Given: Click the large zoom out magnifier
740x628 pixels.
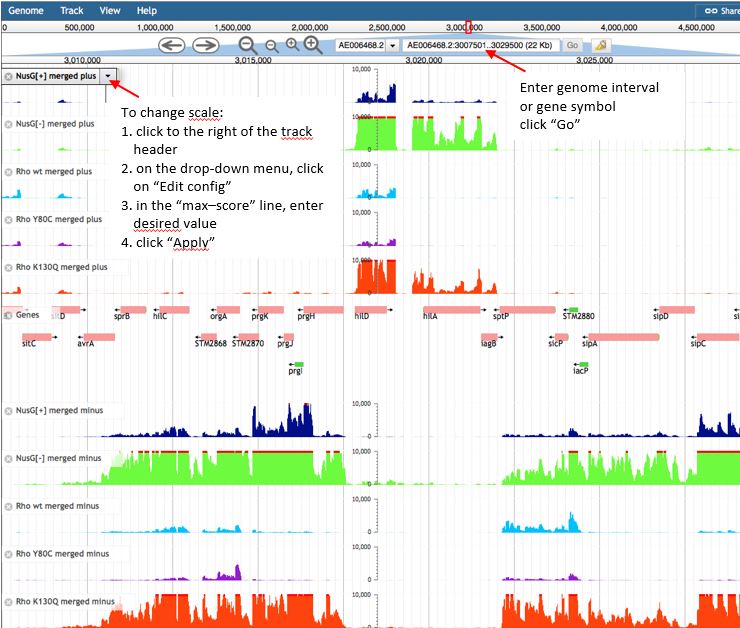Looking at the screenshot, I should tap(248, 45).
